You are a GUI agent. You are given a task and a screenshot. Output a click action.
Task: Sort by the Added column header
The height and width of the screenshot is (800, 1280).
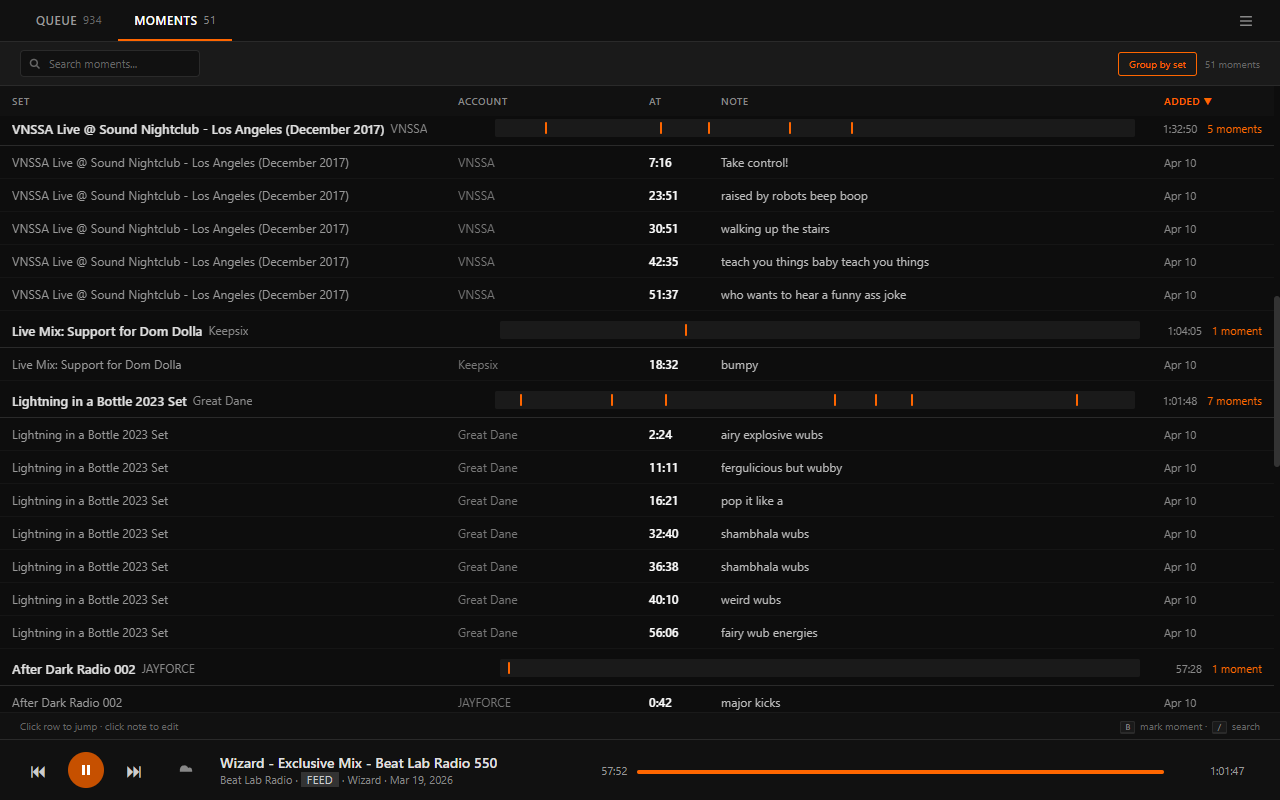(x=1187, y=101)
